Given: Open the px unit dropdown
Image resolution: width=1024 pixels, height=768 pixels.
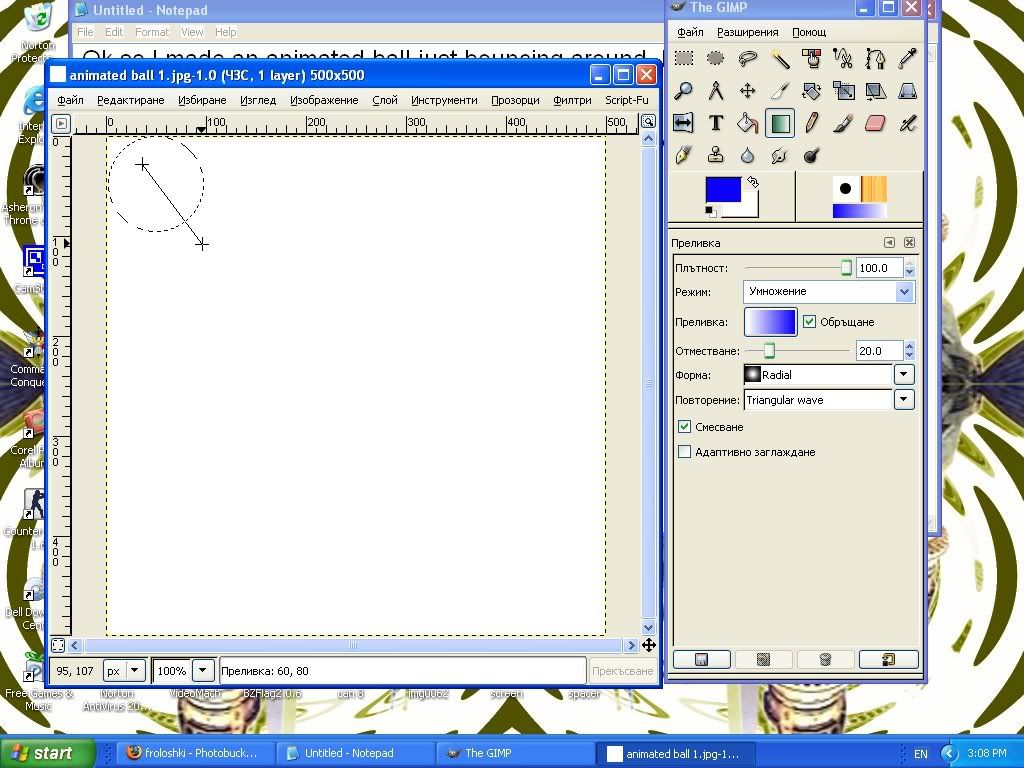Looking at the screenshot, I should coord(135,671).
